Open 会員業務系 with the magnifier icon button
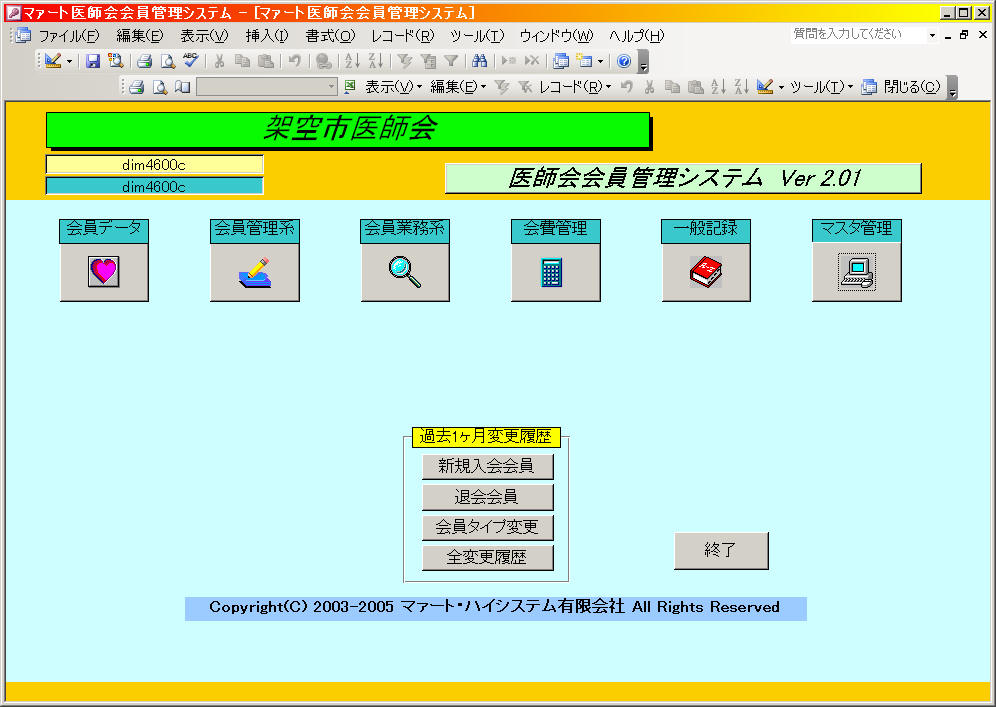This screenshot has width=996, height=707. coord(405,272)
